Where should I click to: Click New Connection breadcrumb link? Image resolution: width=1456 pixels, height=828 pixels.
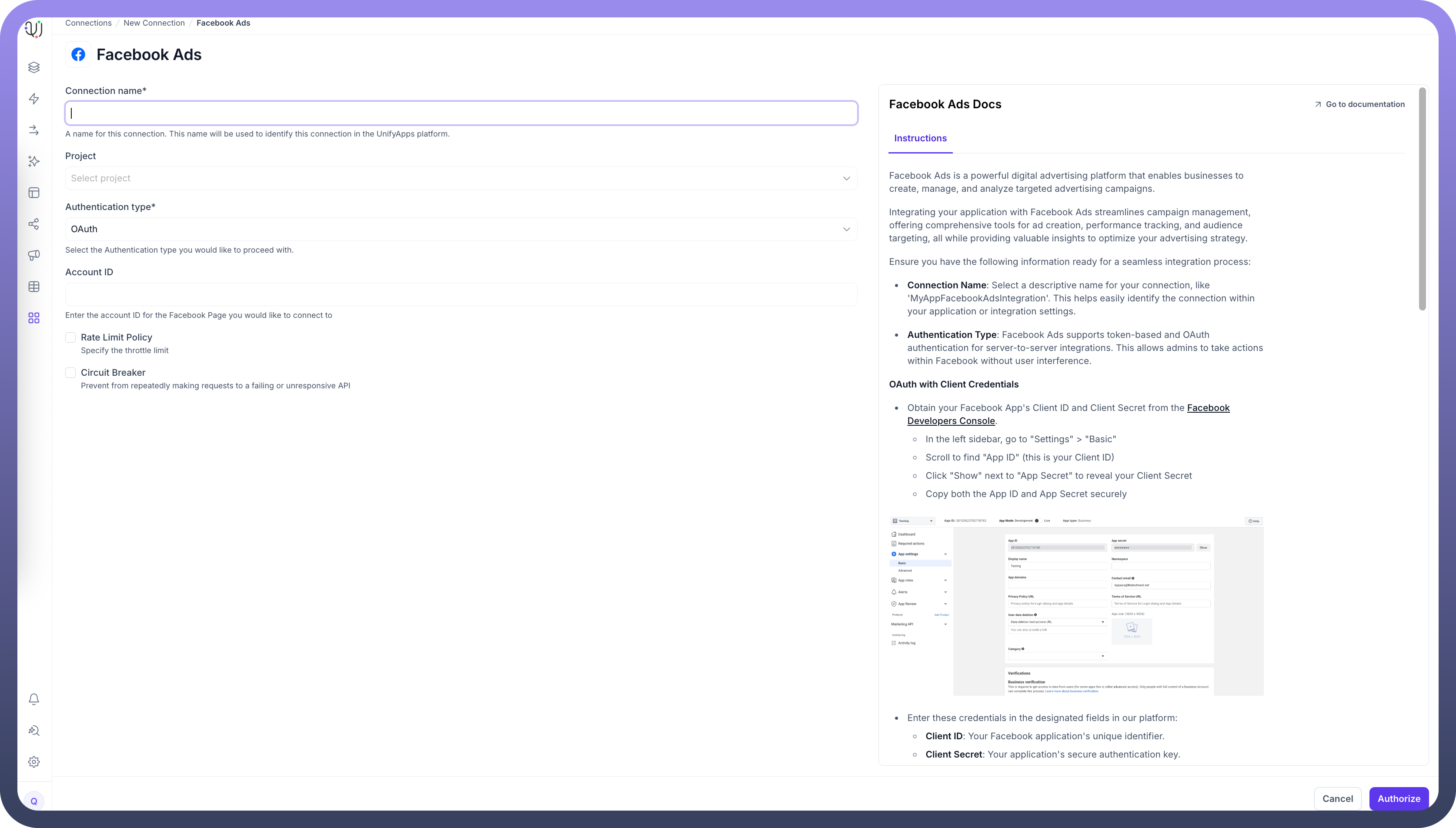[154, 23]
